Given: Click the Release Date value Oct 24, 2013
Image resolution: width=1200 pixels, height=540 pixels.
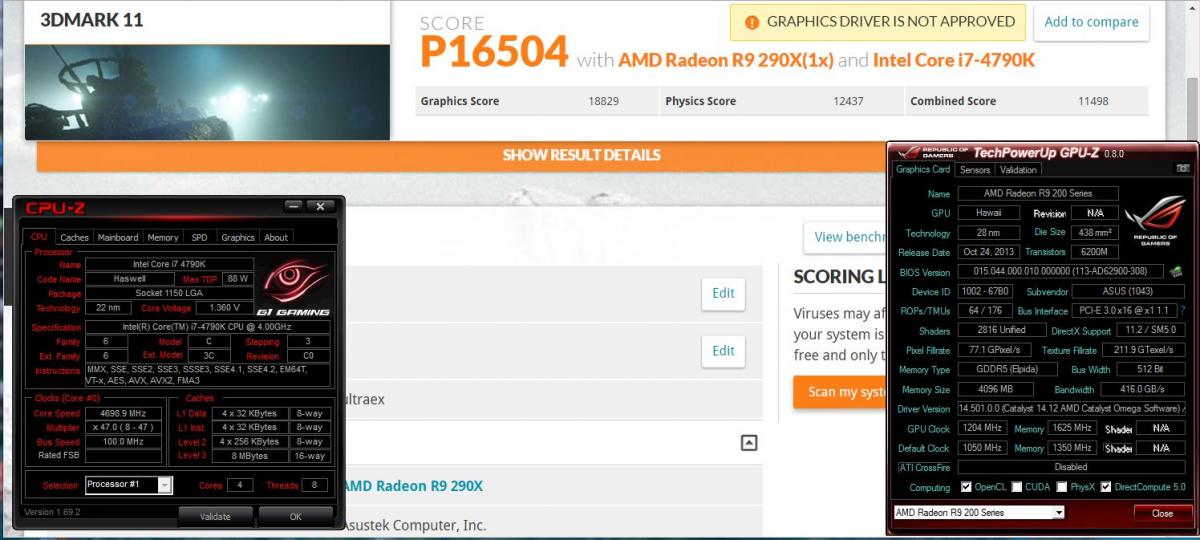Looking at the screenshot, I should pyautogui.click(x=987, y=252).
